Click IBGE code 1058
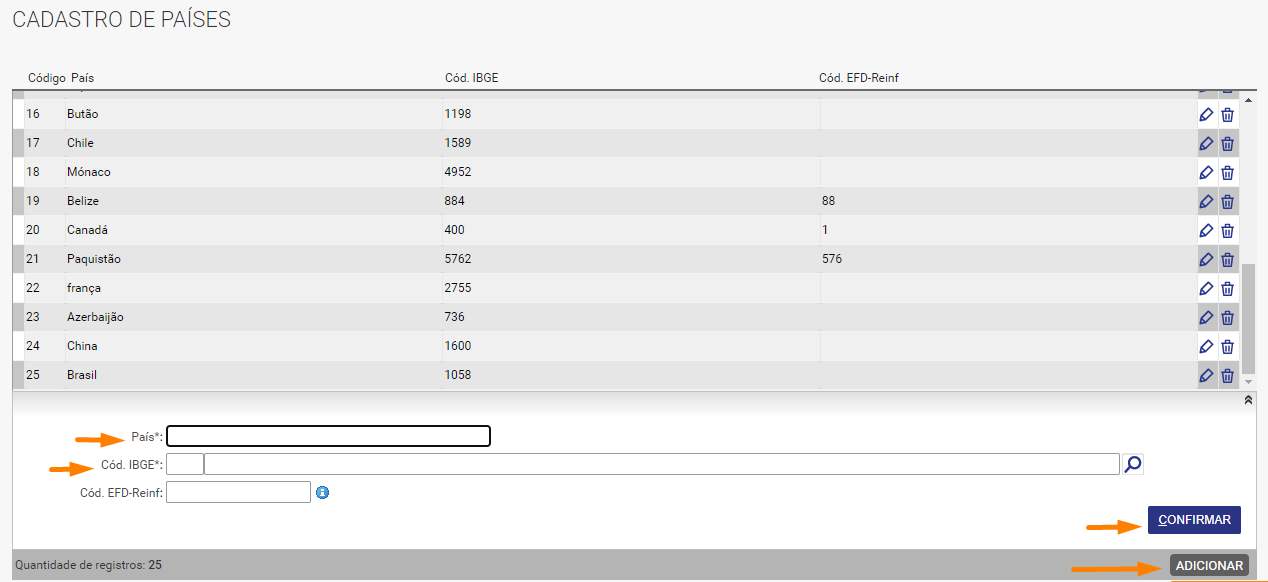Image resolution: width=1268 pixels, height=582 pixels. click(x=458, y=375)
